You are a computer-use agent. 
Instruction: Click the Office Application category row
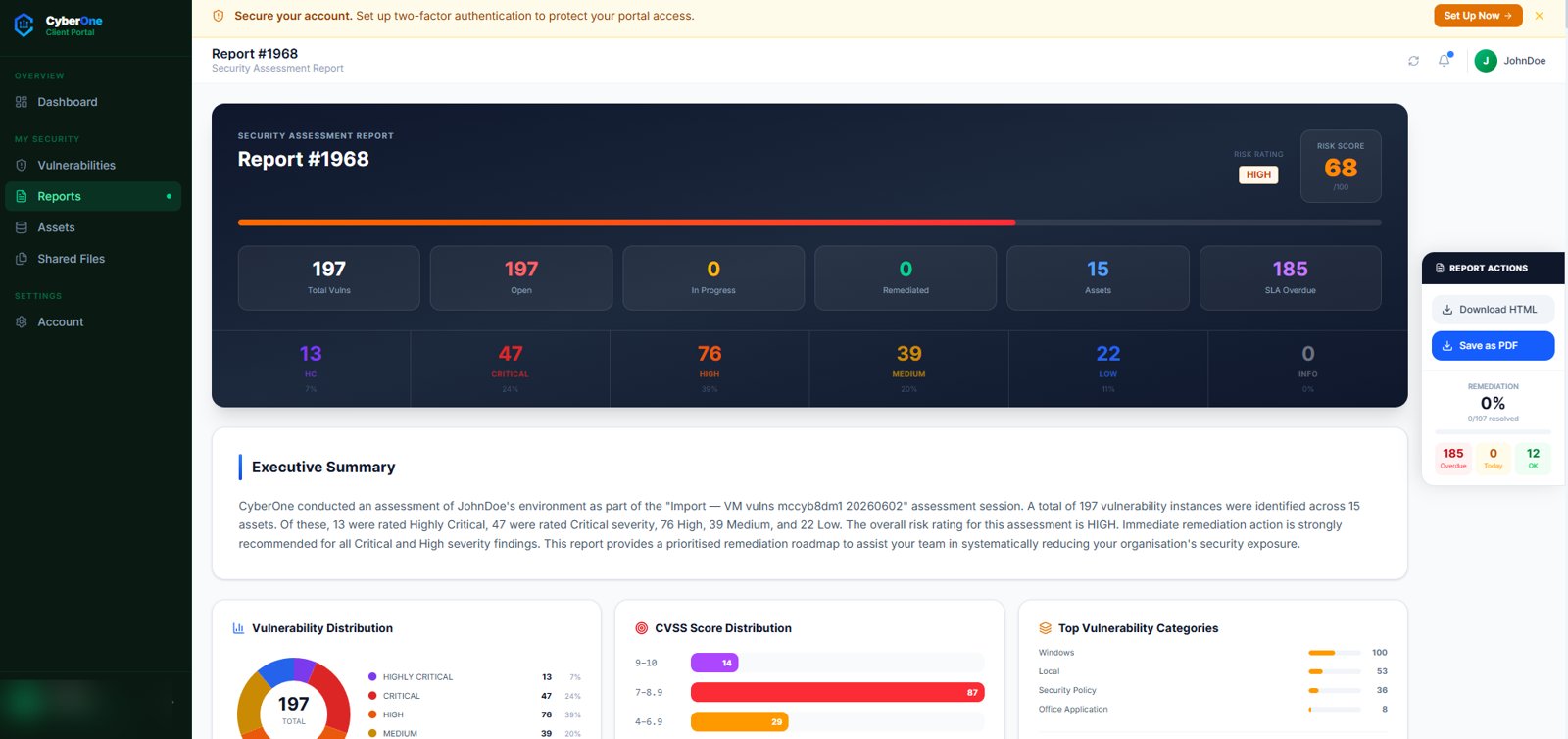point(1213,709)
